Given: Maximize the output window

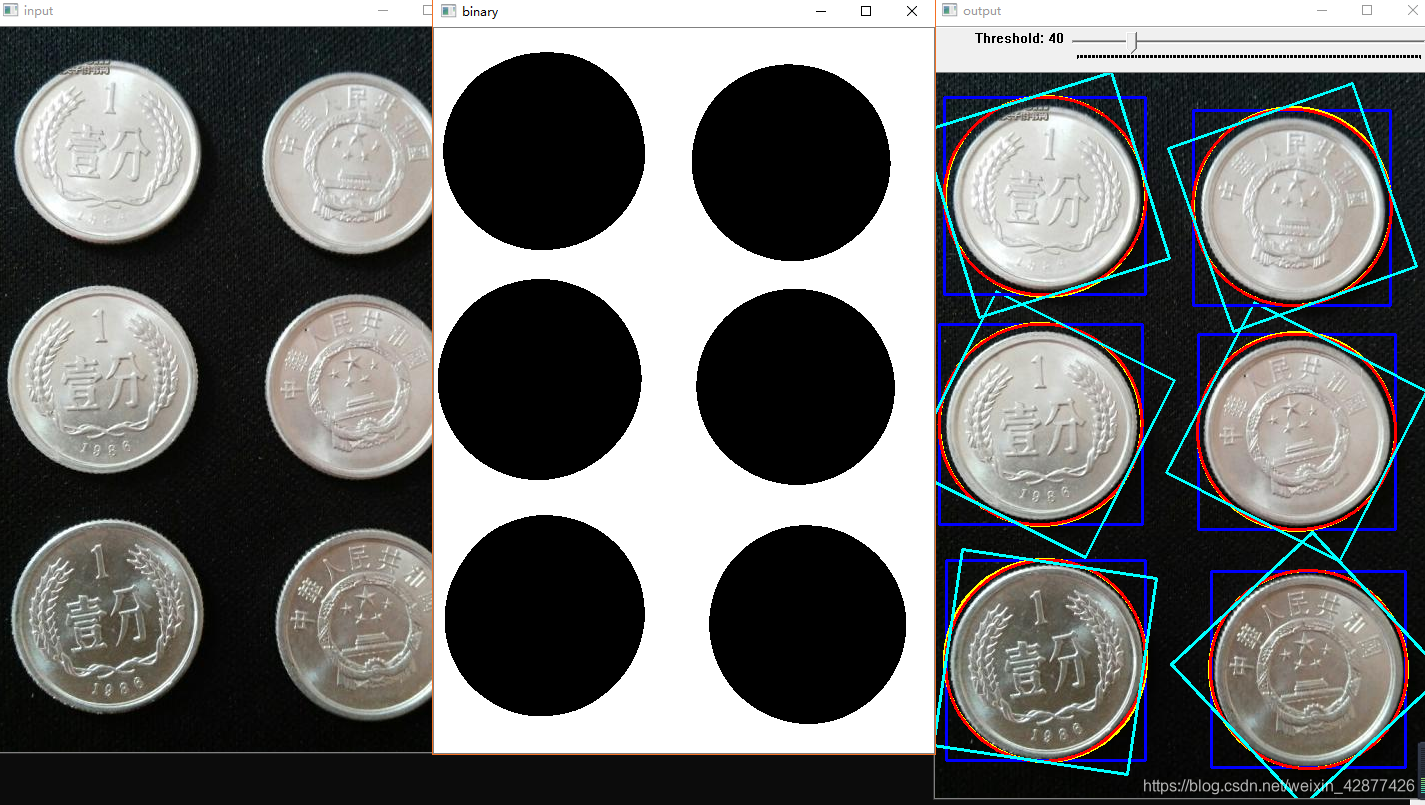Looking at the screenshot, I should [x=1367, y=10].
